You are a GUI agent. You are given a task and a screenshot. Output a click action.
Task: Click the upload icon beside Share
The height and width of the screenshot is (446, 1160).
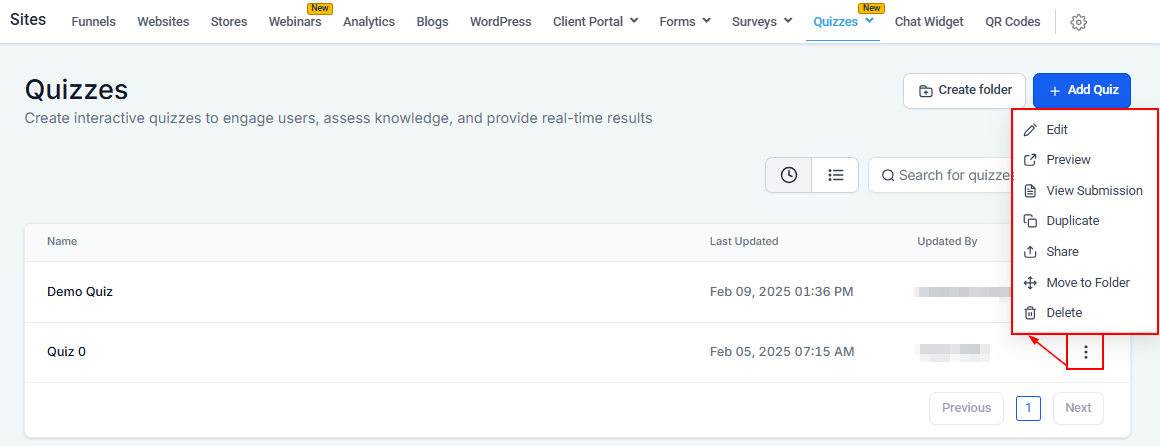(1030, 251)
